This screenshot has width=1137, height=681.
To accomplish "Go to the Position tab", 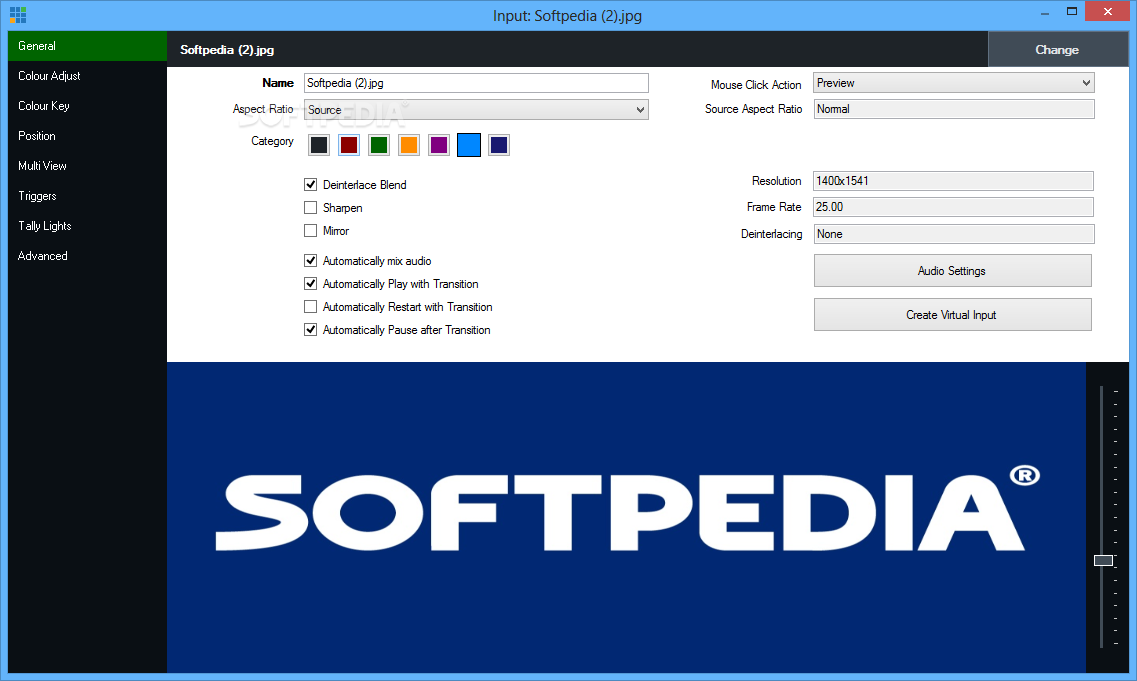I will [87, 136].
